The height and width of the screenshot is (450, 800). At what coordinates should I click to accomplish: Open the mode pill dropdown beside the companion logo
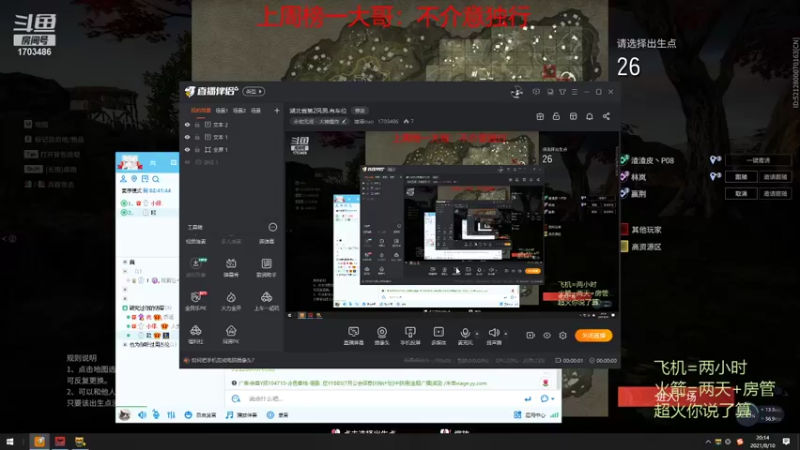tap(254, 92)
